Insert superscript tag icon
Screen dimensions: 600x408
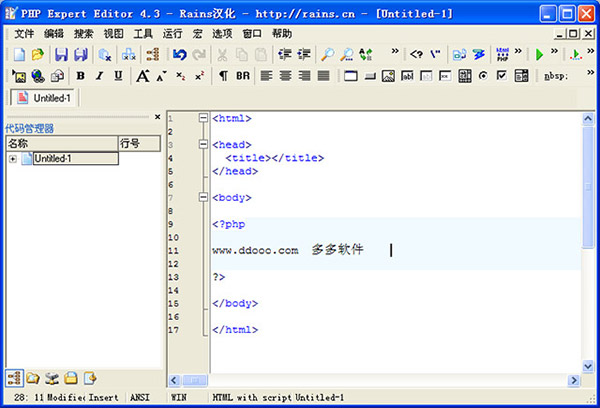click(x=199, y=76)
